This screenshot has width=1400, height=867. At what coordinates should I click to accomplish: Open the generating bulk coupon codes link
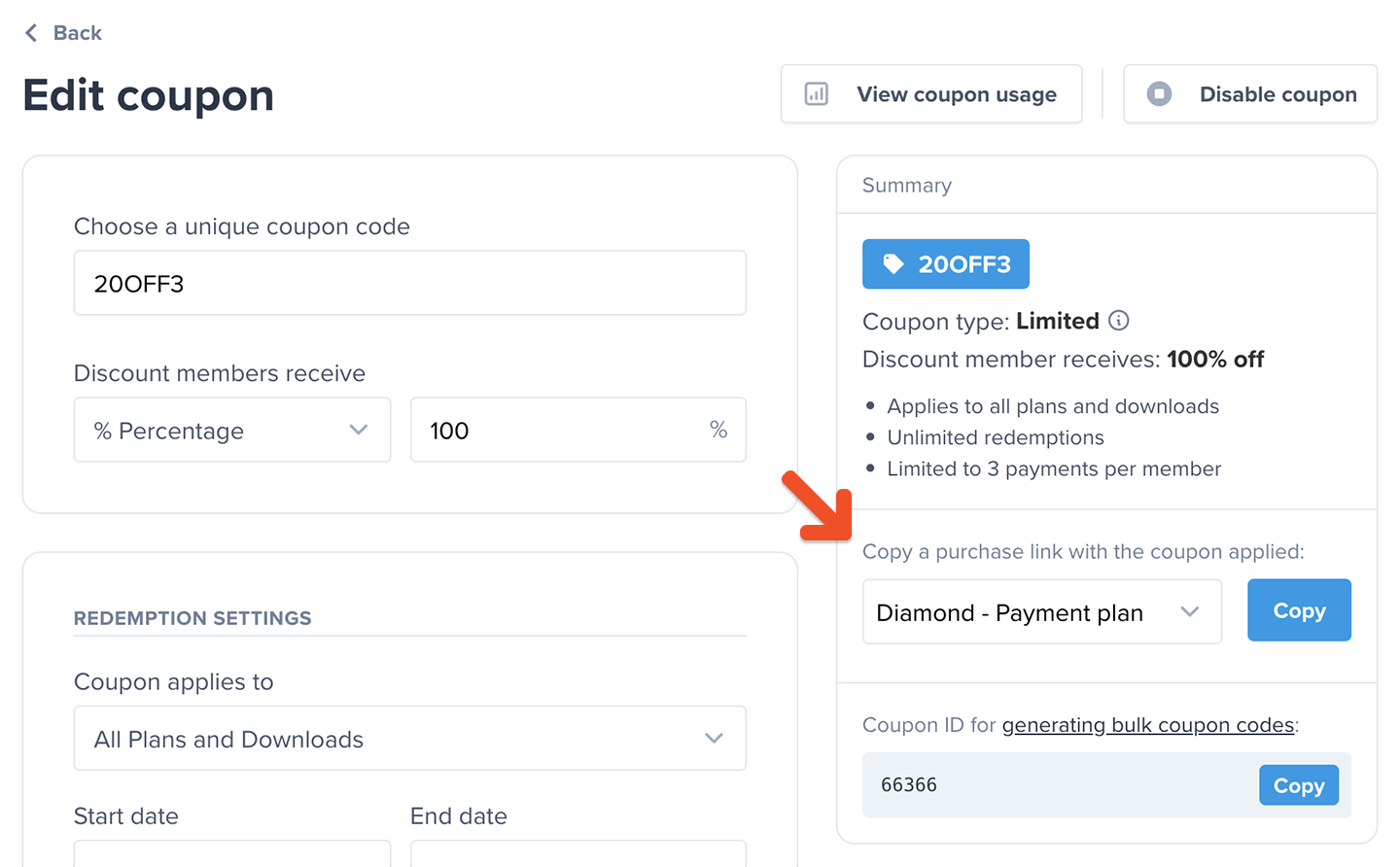click(x=1148, y=725)
